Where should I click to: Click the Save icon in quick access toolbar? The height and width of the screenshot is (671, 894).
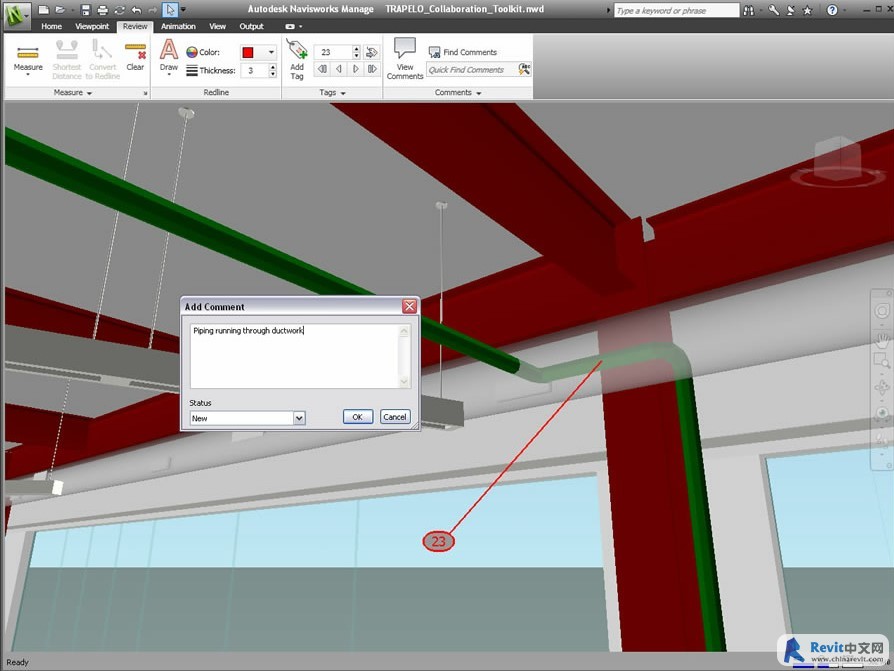[86, 10]
